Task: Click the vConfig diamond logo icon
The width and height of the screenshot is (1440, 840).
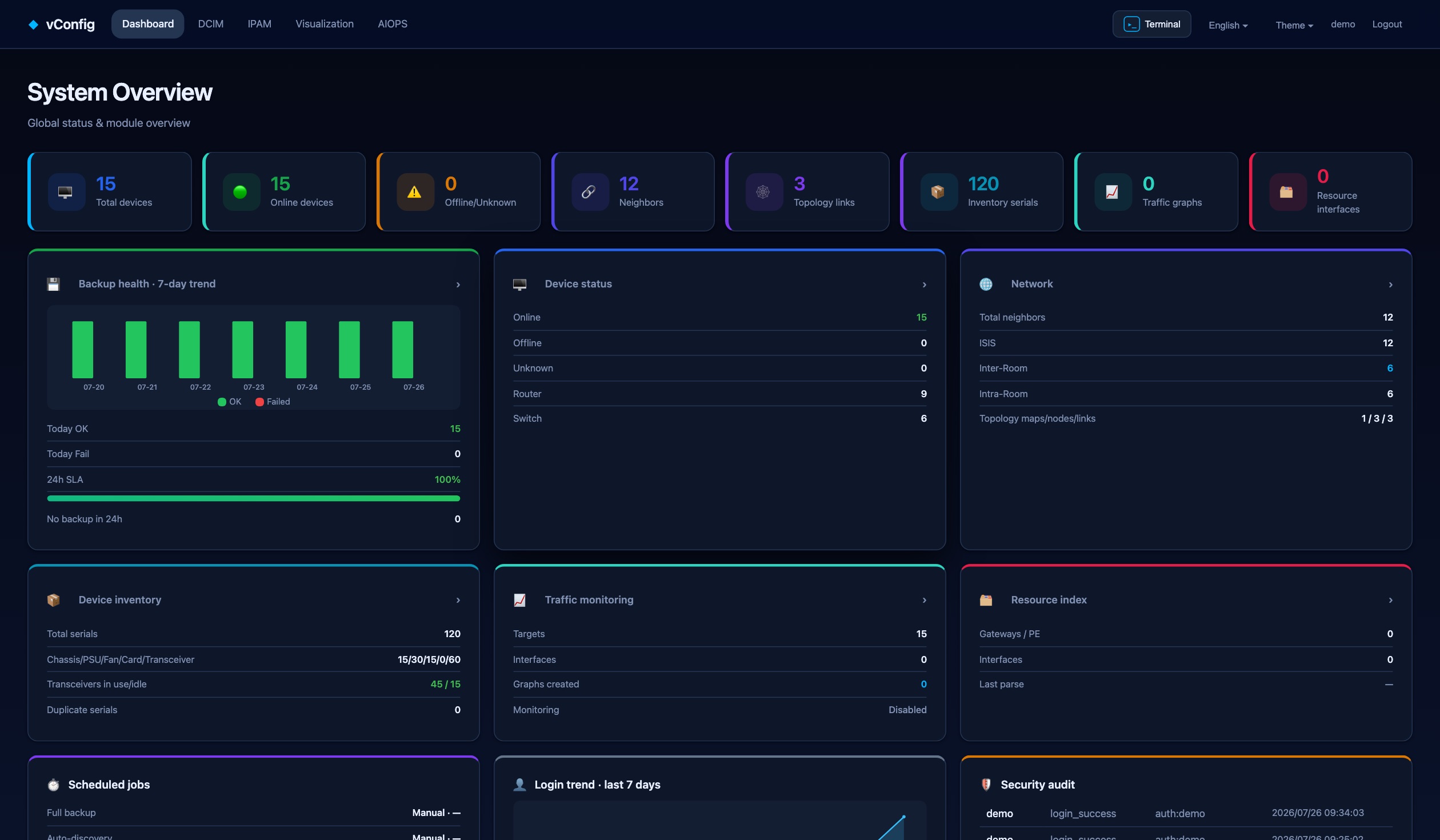Action: (x=34, y=25)
